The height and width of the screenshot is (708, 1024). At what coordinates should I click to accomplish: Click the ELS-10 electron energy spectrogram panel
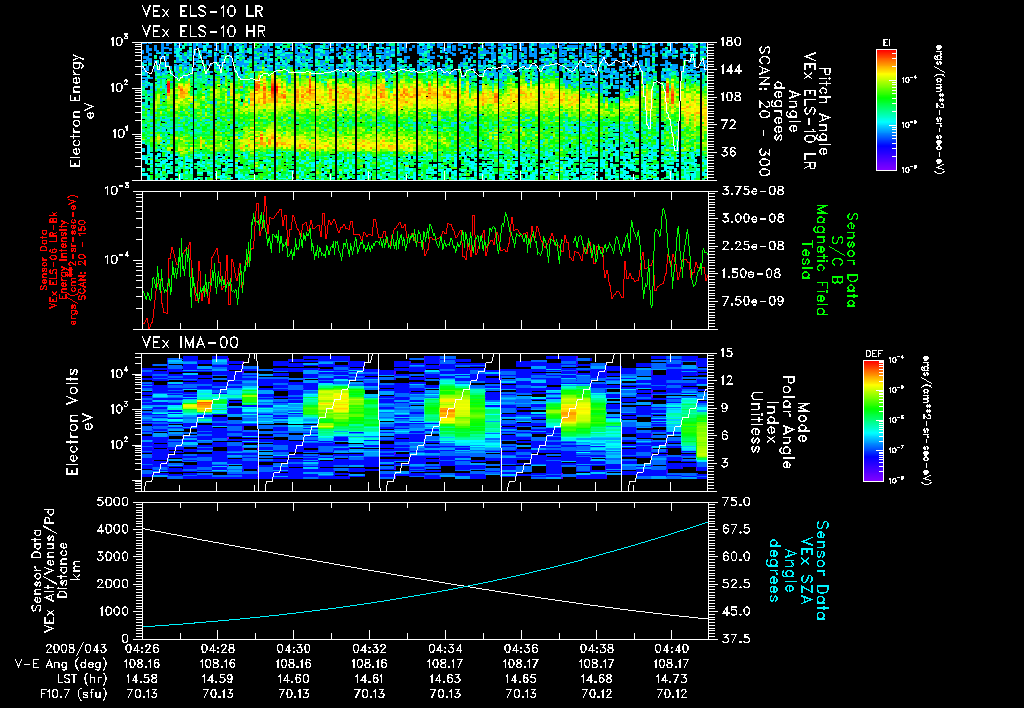(x=425, y=111)
